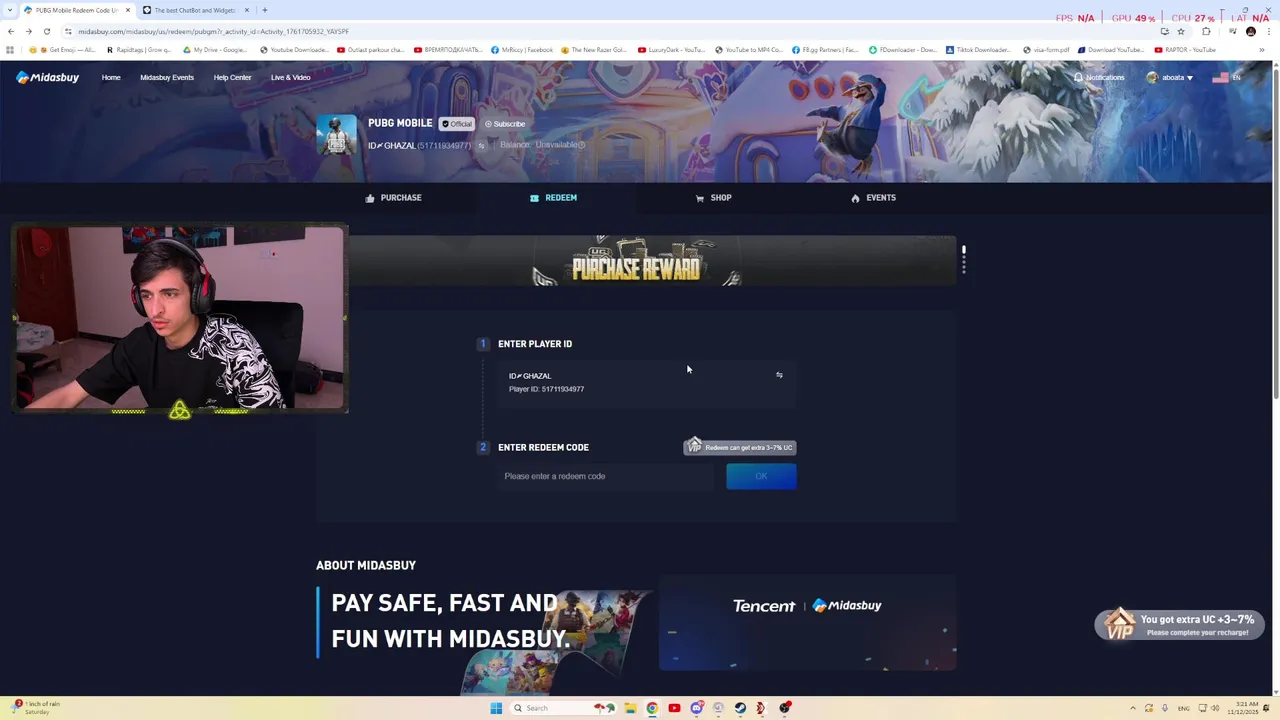
Task: Open Notifications bell
Action: point(1099,77)
